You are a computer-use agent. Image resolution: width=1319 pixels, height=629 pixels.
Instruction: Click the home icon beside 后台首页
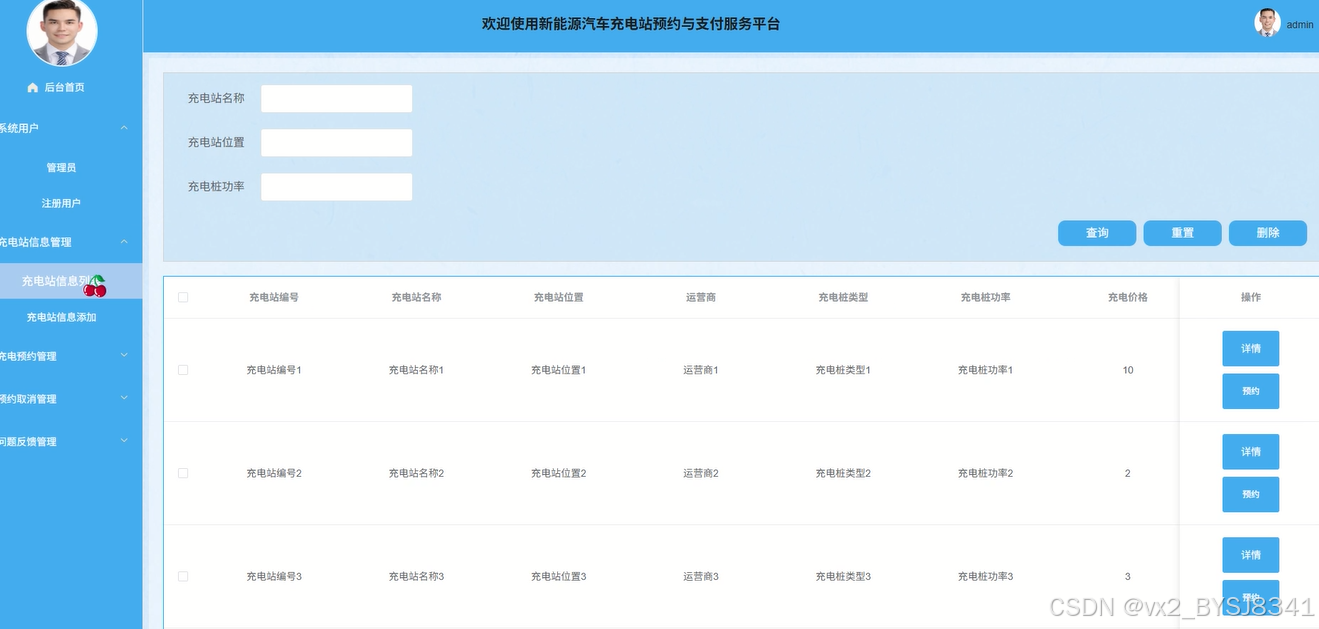33,88
